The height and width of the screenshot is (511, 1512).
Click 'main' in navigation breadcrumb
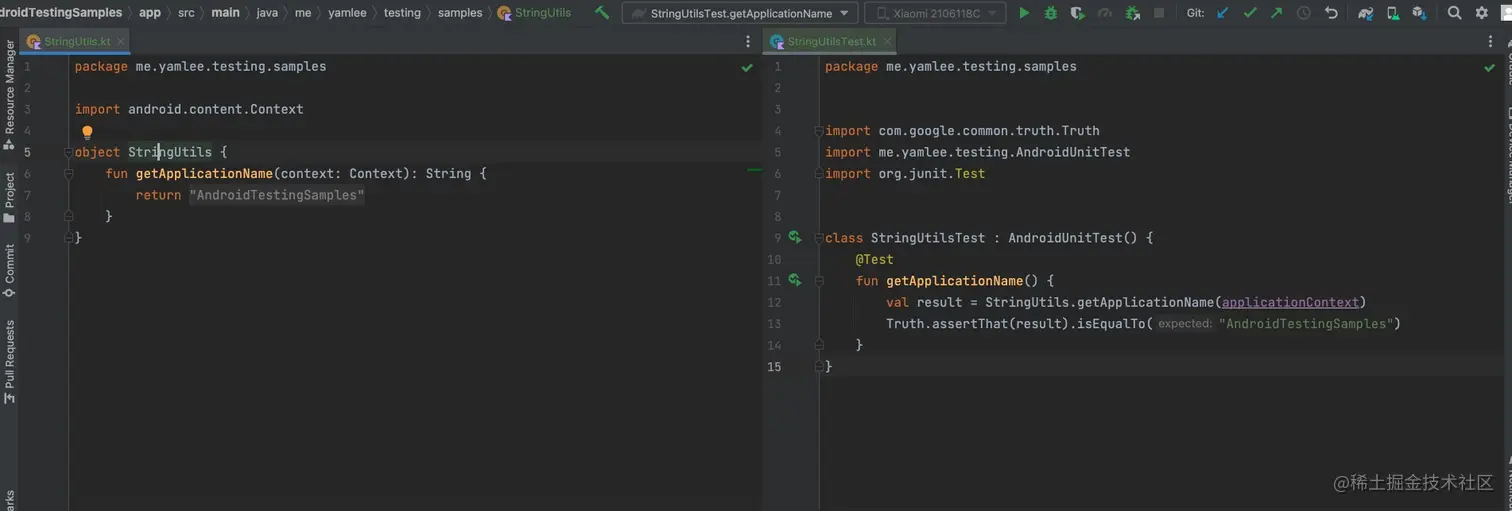point(225,13)
